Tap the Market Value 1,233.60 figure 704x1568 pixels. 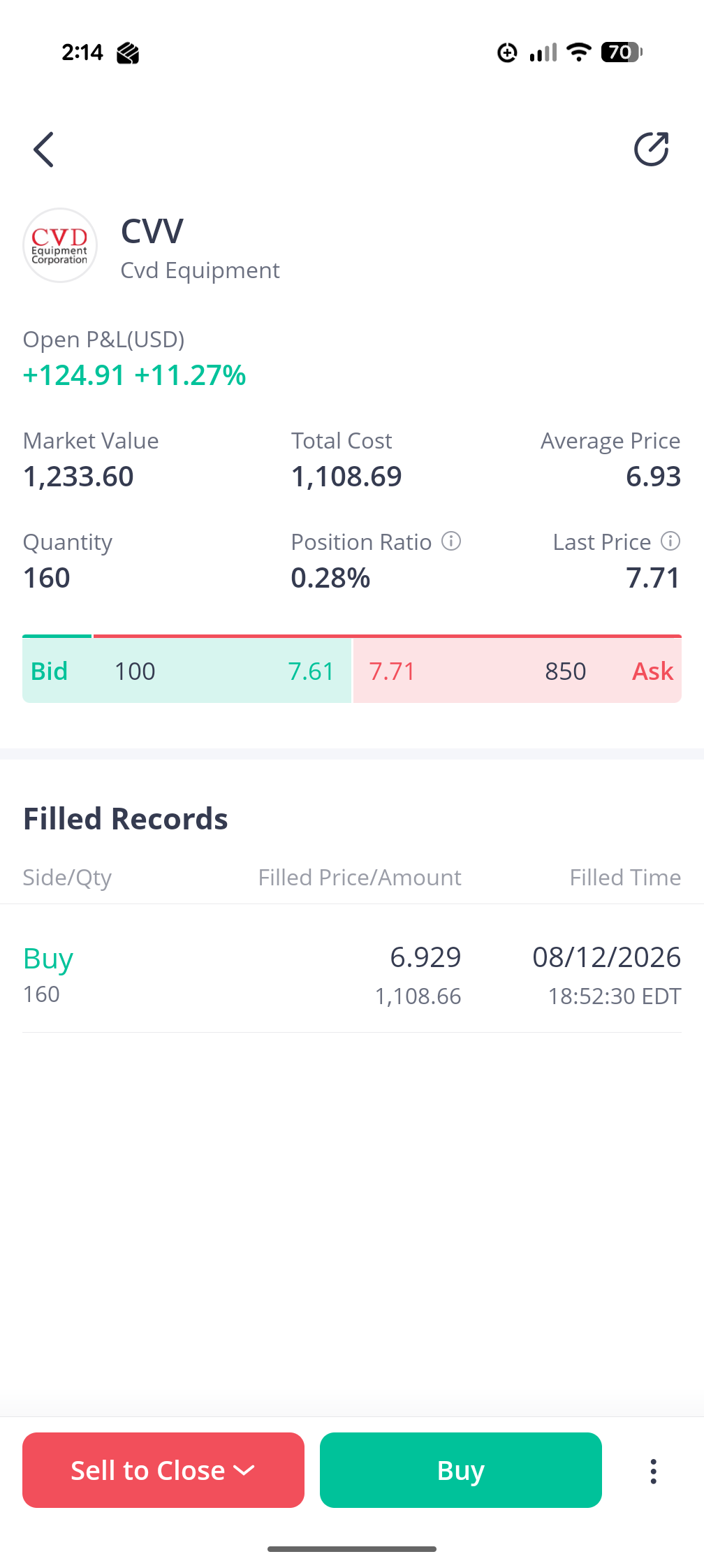pos(78,477)
